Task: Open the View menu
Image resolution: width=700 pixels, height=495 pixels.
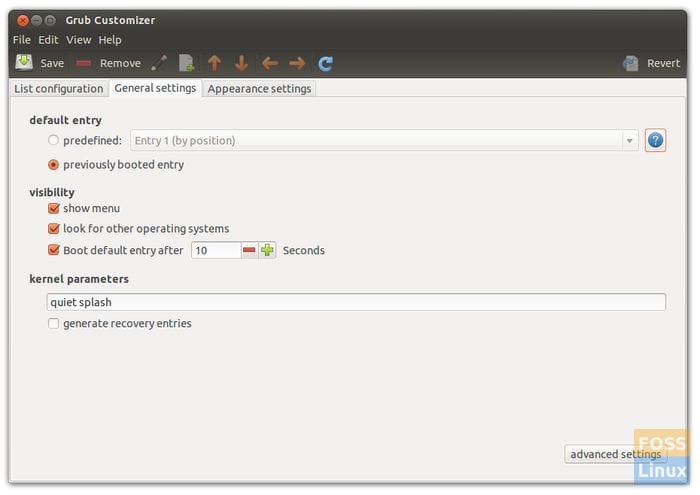Action: (x=79, y=40)
